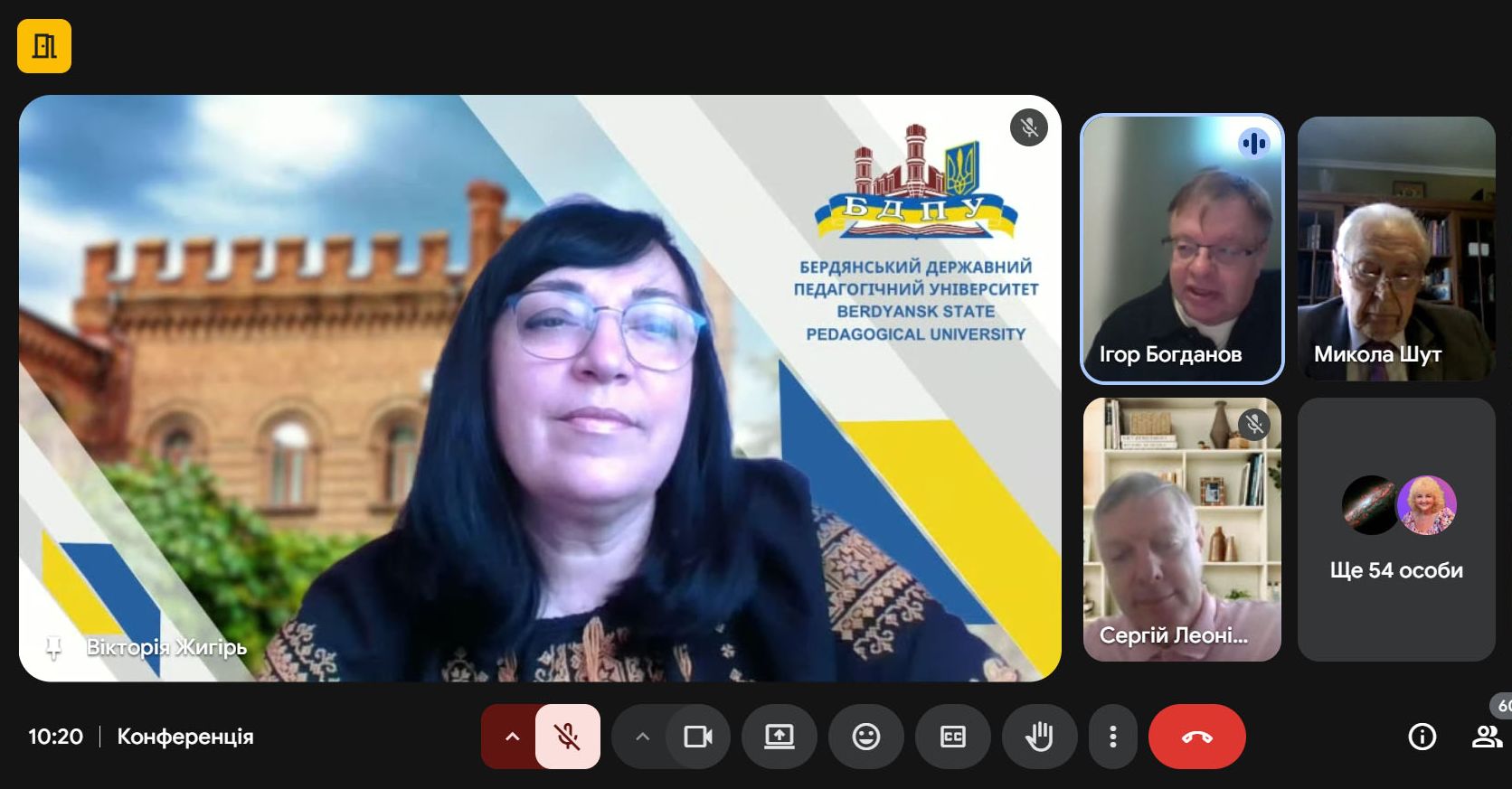Open the three-dot more options menu
Image resolution: width=1512 pixels, height=789 pixels.
pos(1112,737)
